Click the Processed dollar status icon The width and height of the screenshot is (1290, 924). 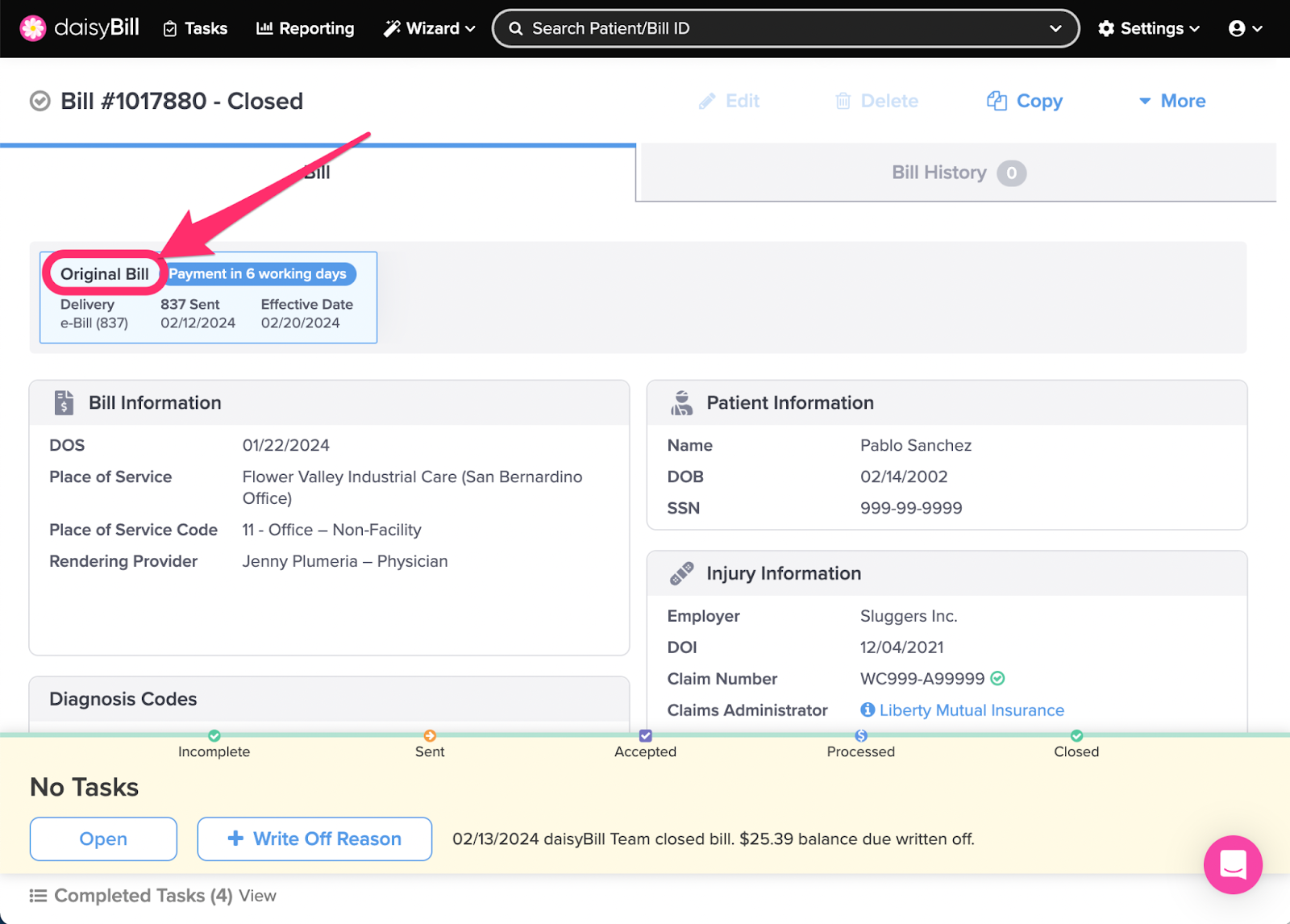[861, 735]
